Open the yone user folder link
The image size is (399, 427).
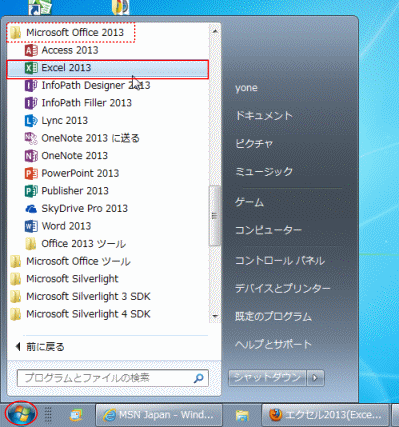tap(246, 88)
